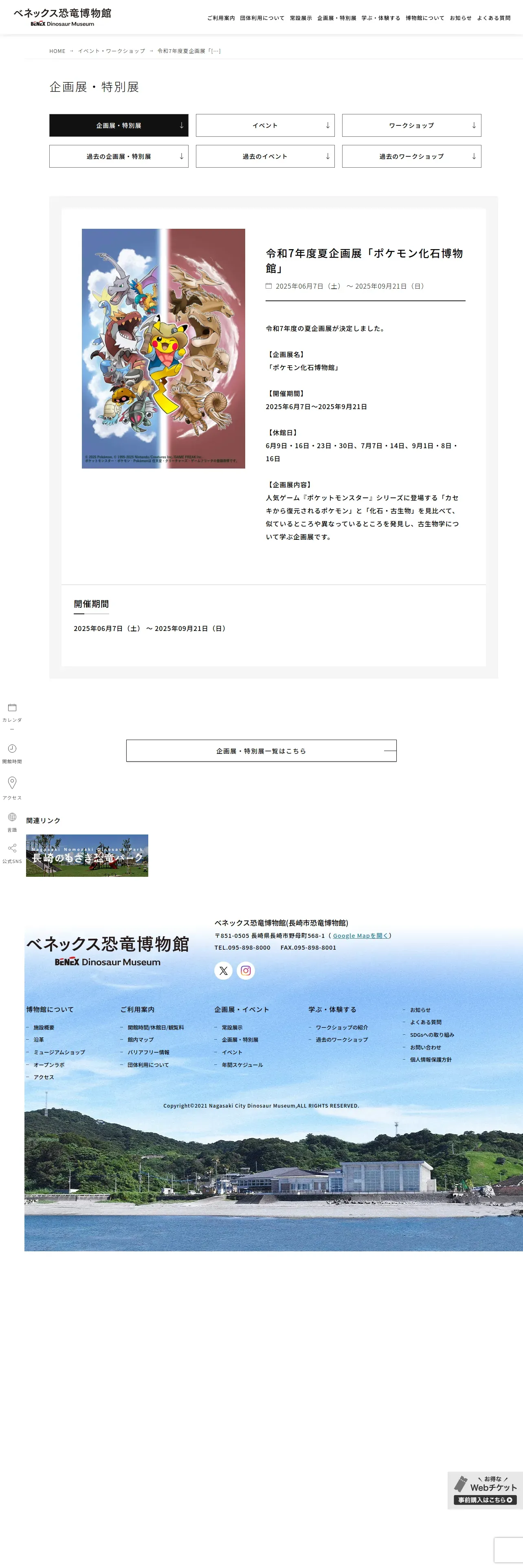The width and height of the screenshot is (523, 1568).
Task: Open the official SNS share icon
Action: click(11, 848)
